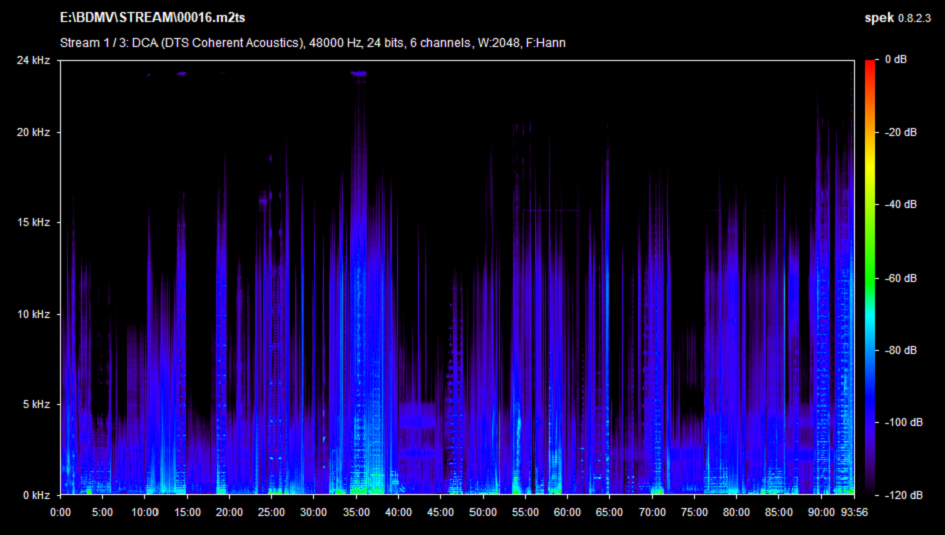Click the 20 kHz frequency label

[35, 132]
